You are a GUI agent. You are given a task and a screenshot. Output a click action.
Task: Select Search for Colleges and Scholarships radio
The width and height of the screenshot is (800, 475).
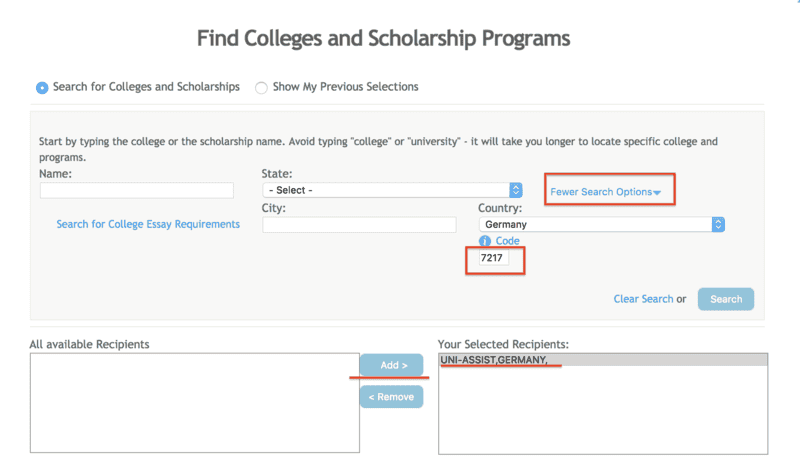point(42,87)
